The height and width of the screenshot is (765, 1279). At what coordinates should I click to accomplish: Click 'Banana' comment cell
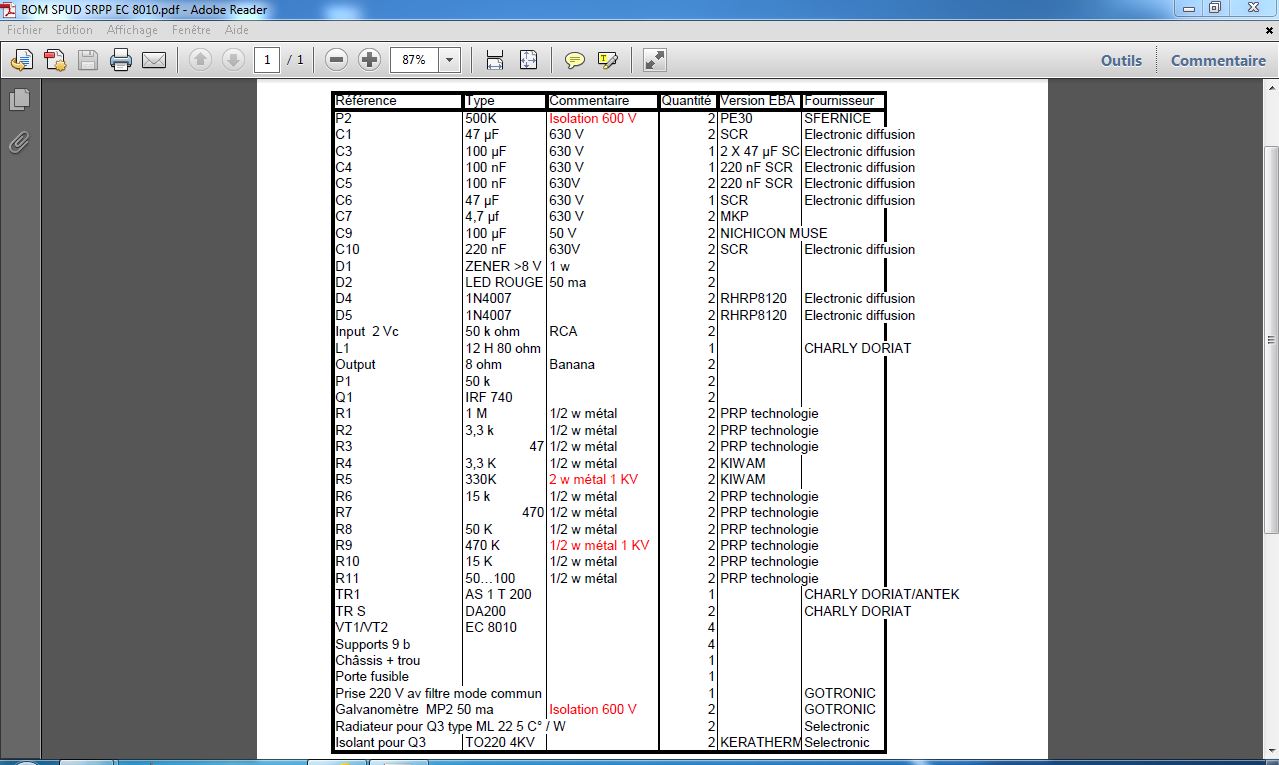[x=572, y=364]
